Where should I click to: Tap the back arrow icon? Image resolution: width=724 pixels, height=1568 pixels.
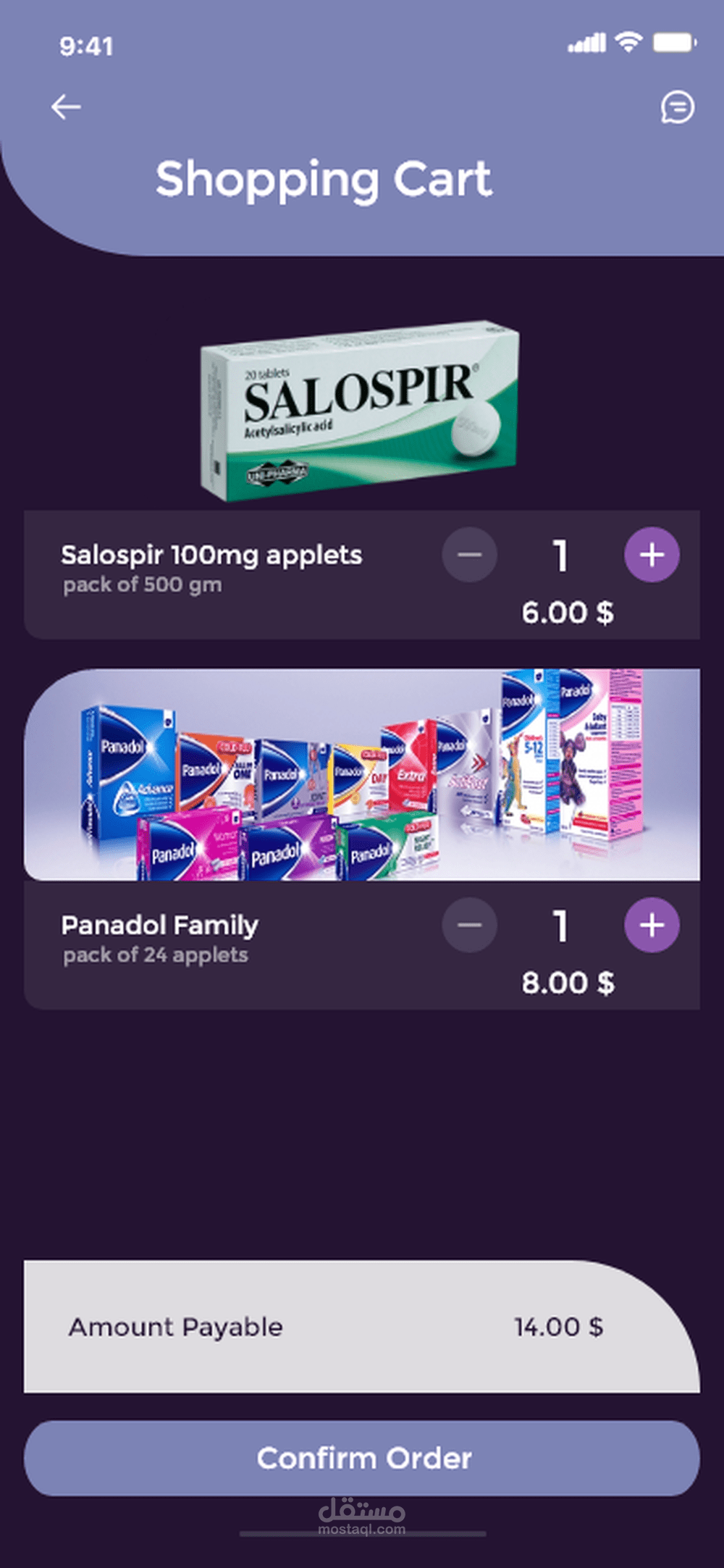pyautogui.click(x=66, y=107)
